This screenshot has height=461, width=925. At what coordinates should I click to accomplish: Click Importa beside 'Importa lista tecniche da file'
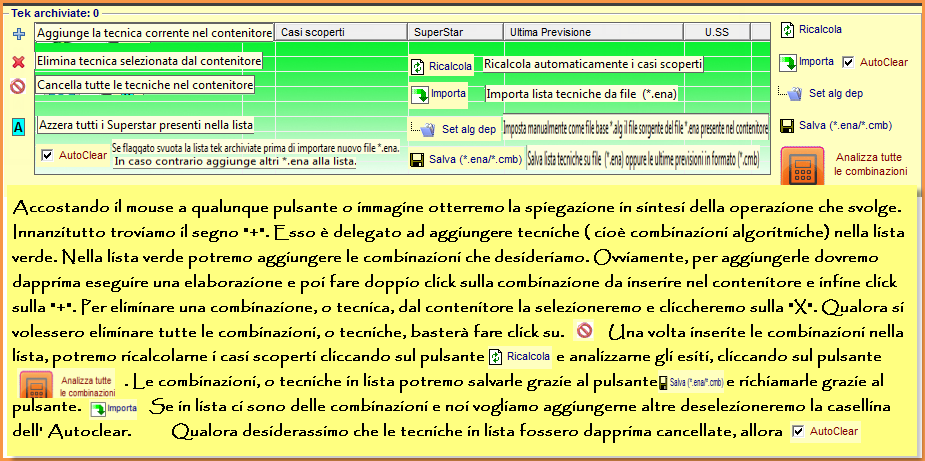(x=438, y=94)
